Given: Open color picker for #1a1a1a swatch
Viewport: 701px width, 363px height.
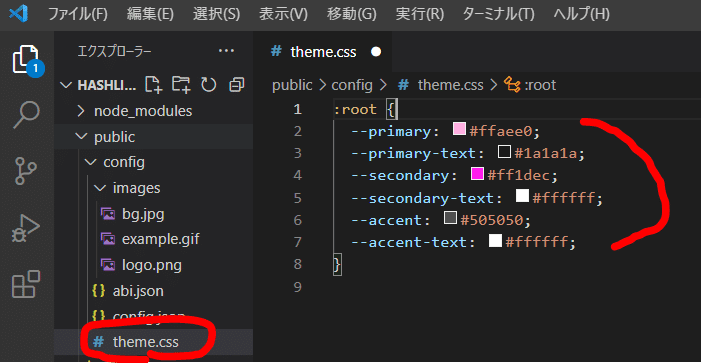Looking at the screenshot, I should pyautogui.click(x=504, y=152).
